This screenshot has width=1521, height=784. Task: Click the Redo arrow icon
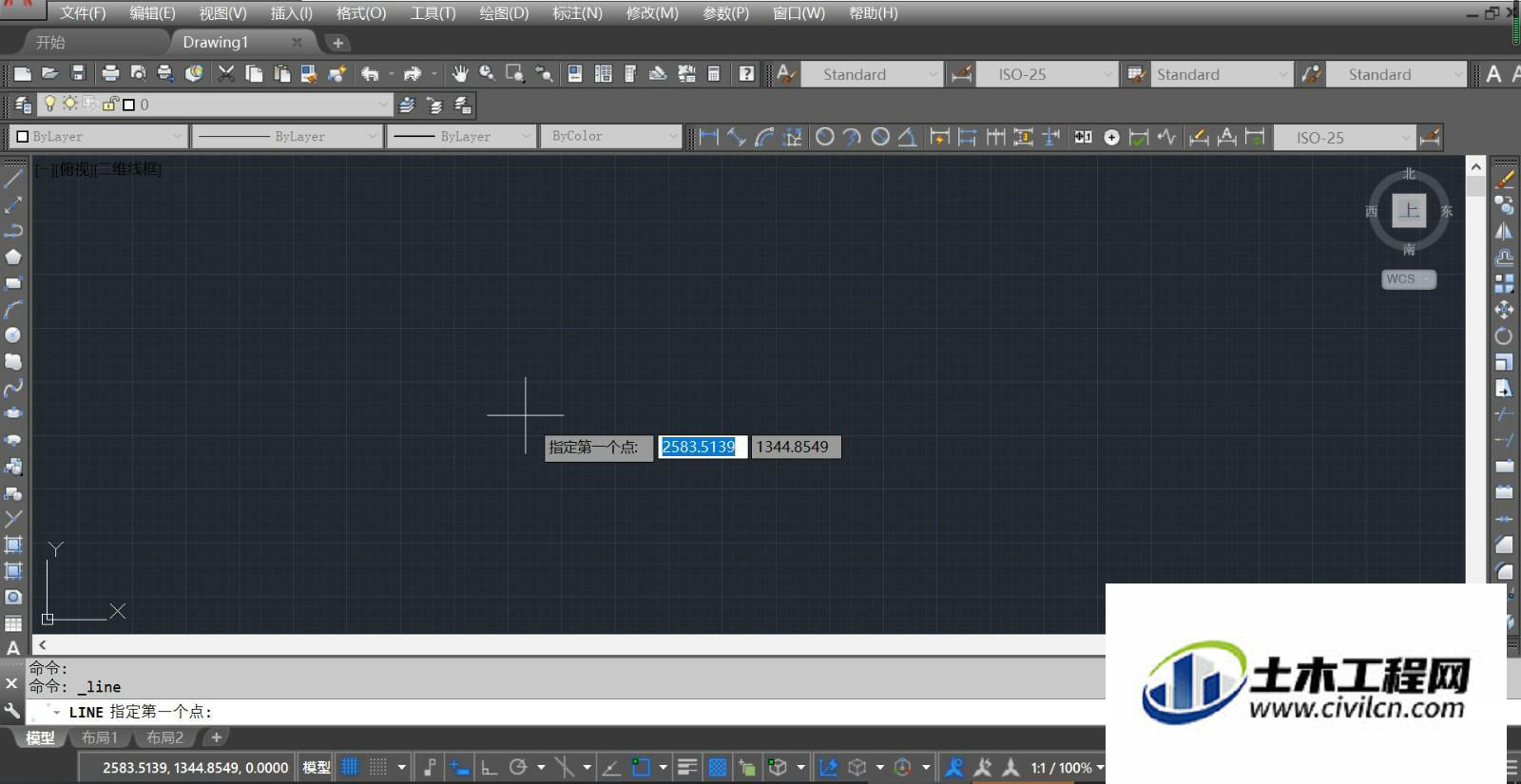click(x=413, y=74)
